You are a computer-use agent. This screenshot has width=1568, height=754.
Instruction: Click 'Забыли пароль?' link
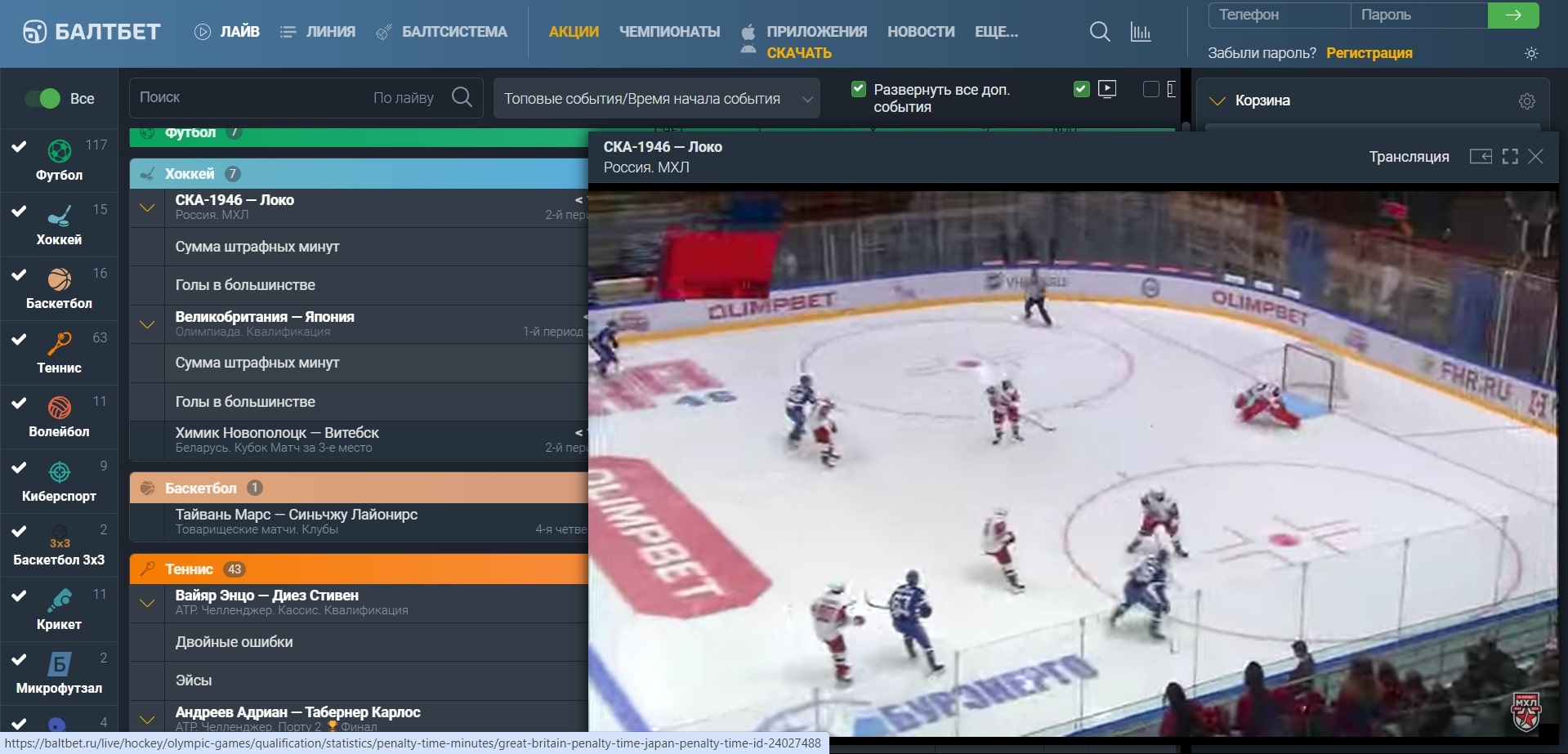tap(1262, 53)
